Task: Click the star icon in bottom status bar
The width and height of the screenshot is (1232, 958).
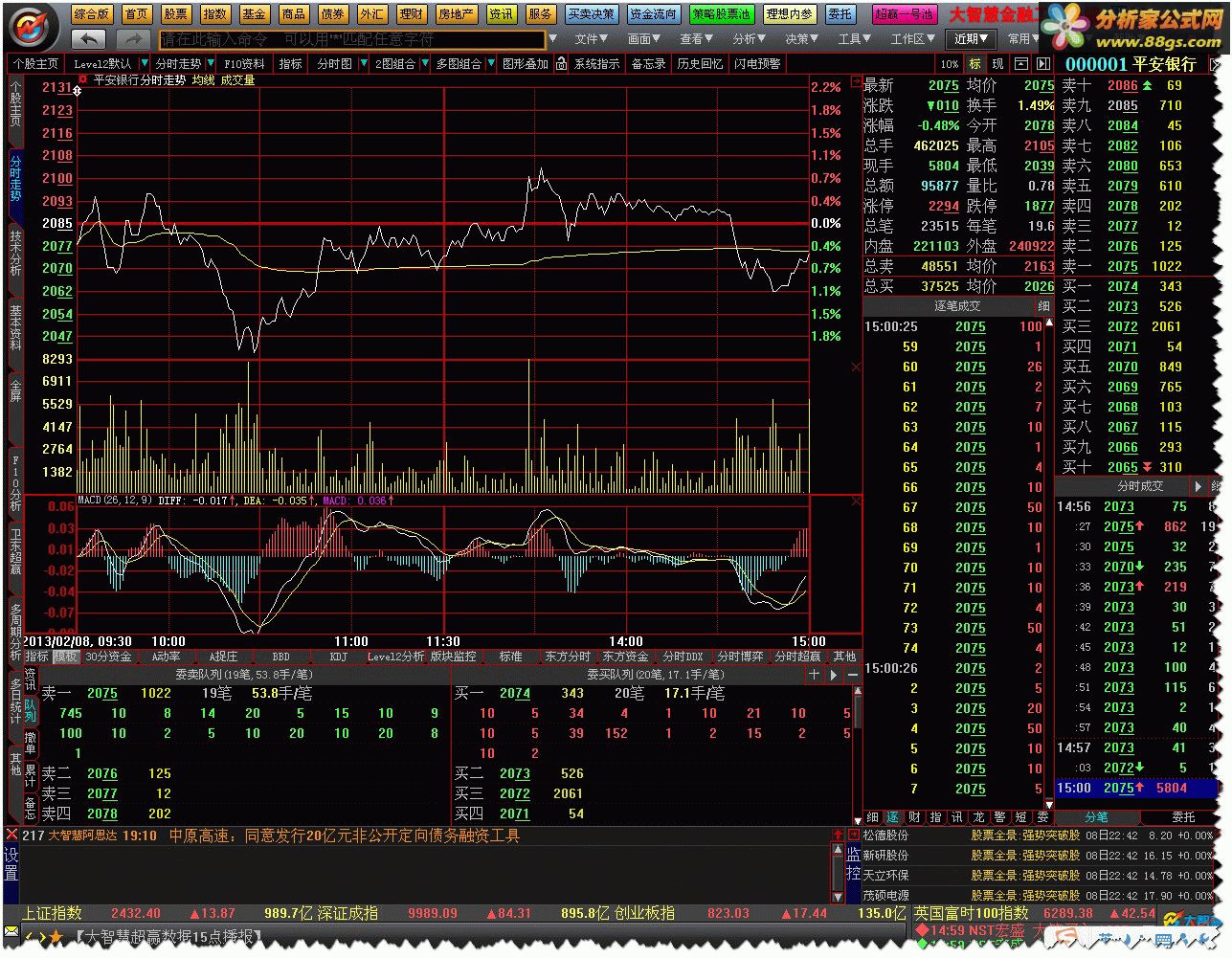Action: [x=56, y=936]
